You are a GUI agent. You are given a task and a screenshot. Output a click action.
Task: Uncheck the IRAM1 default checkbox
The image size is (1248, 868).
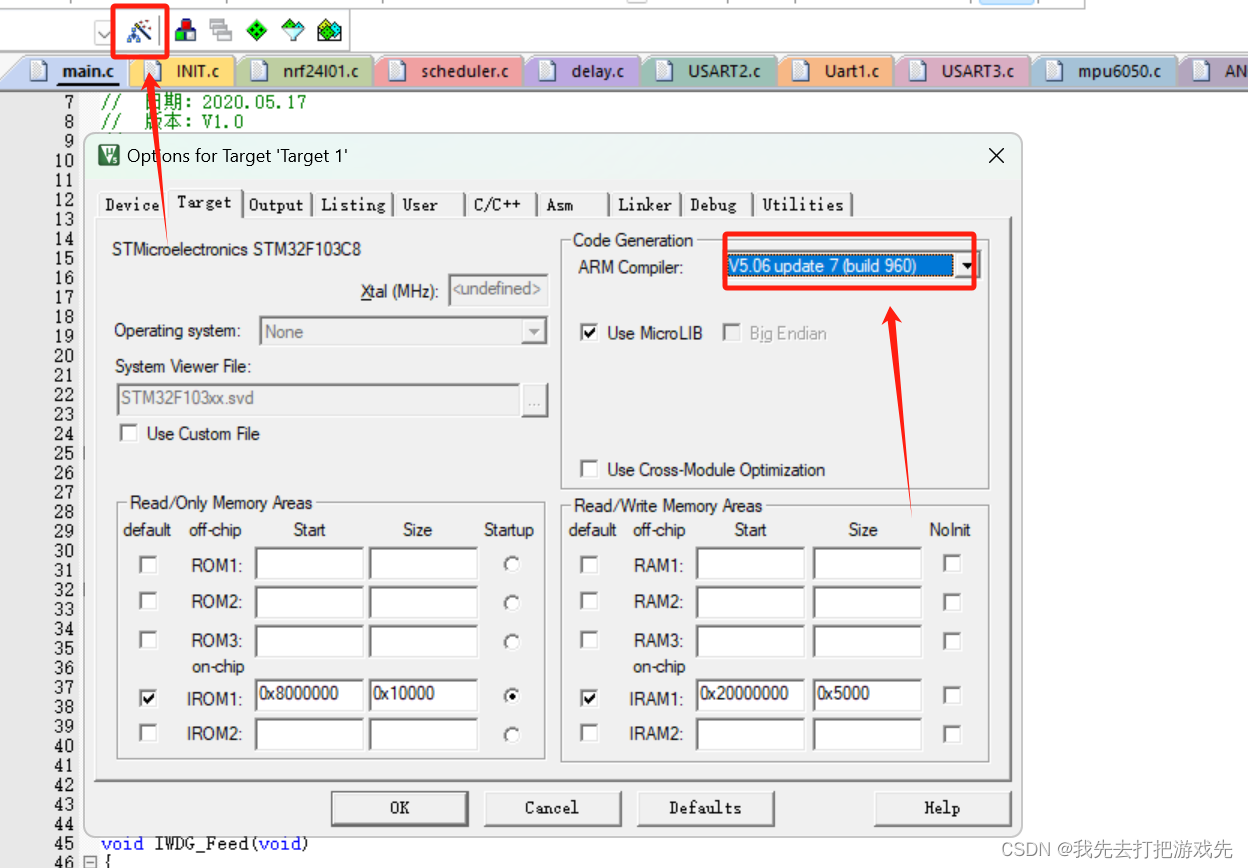click(589, 697)
